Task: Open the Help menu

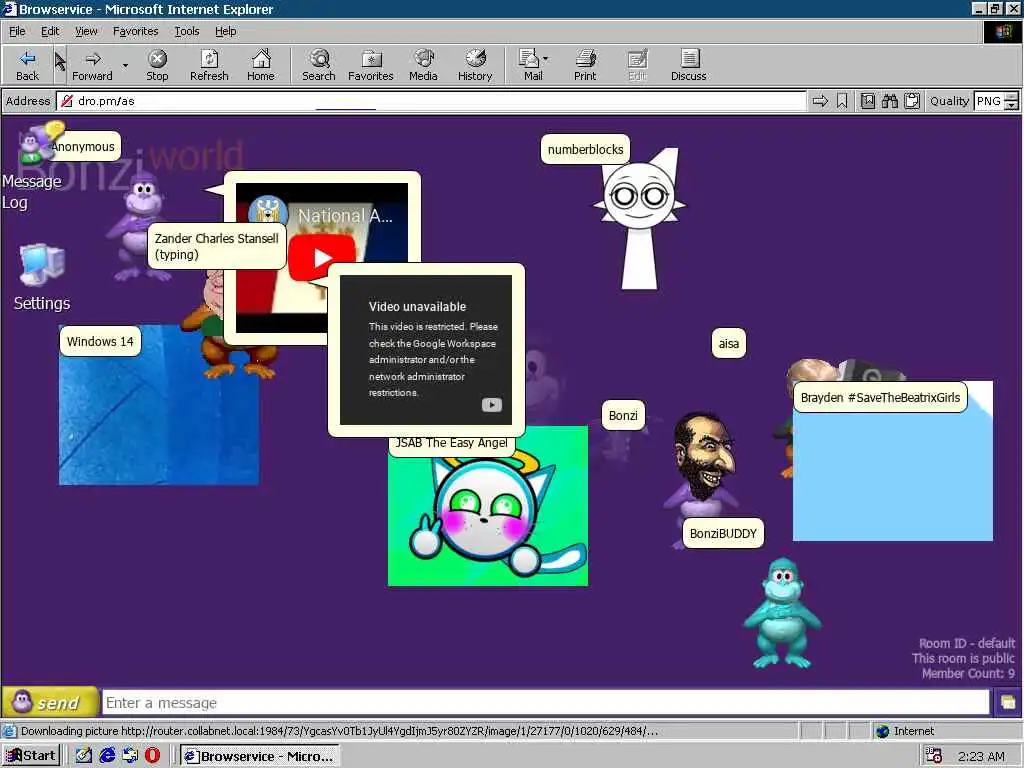Action: click(225, 31)
